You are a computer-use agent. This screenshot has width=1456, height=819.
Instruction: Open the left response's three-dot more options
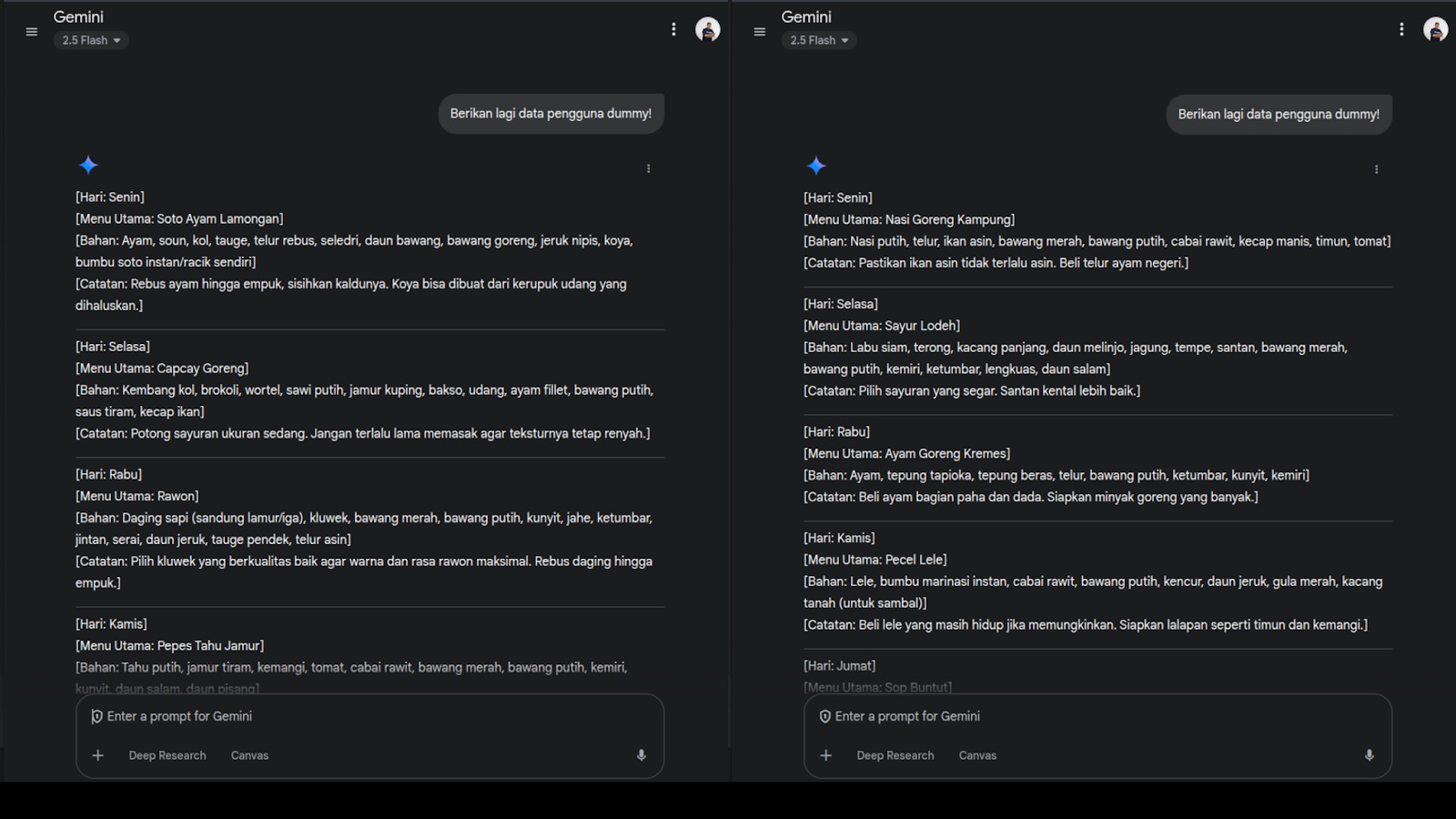click(x=649, y=168)
